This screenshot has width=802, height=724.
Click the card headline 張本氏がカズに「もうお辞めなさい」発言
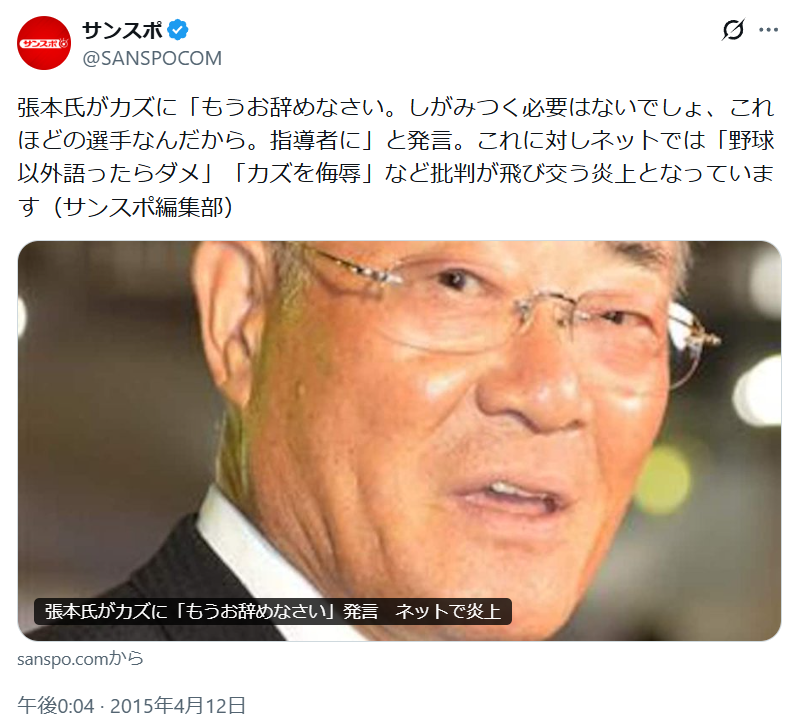[211, 612]
